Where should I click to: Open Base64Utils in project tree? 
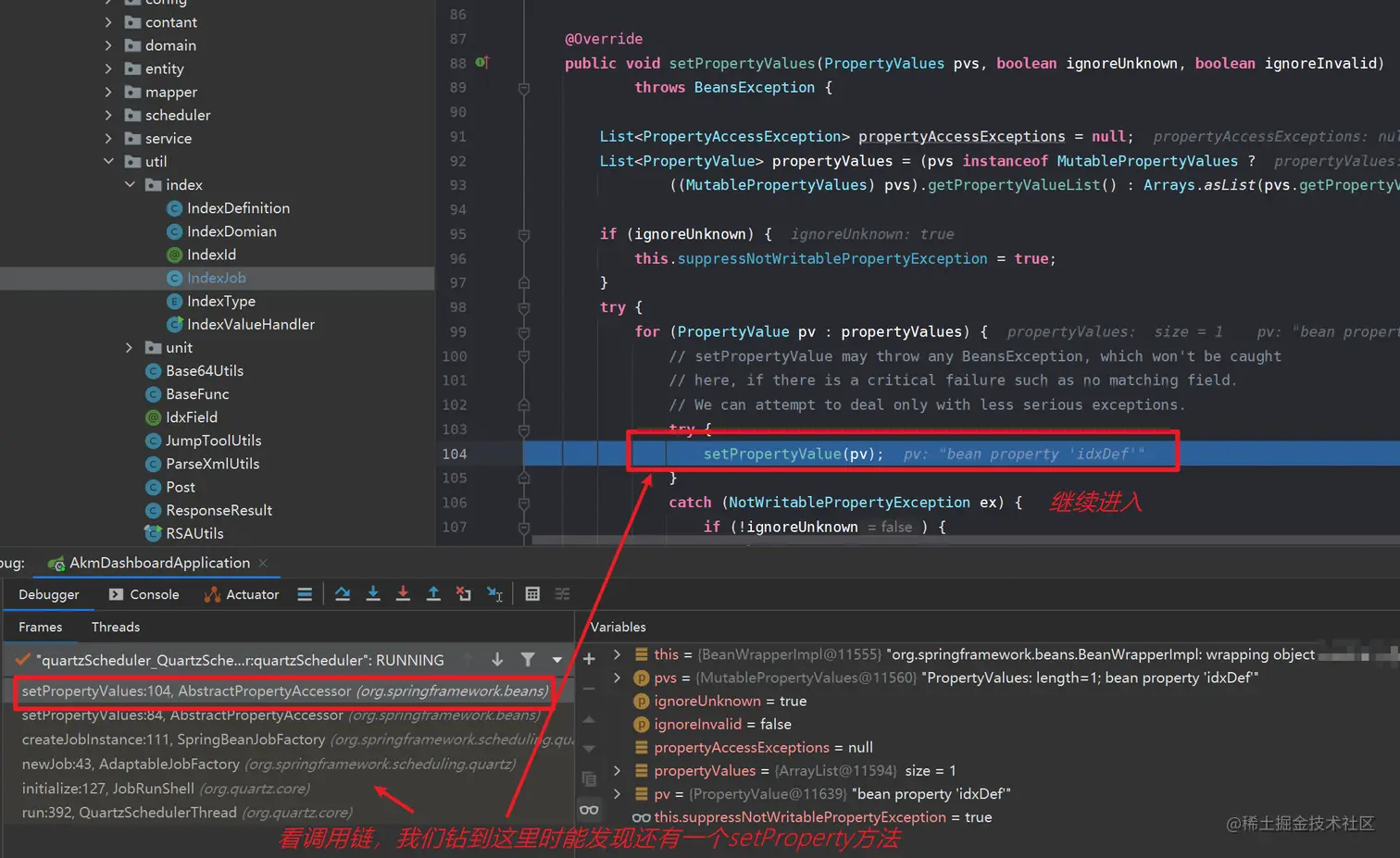205,370
